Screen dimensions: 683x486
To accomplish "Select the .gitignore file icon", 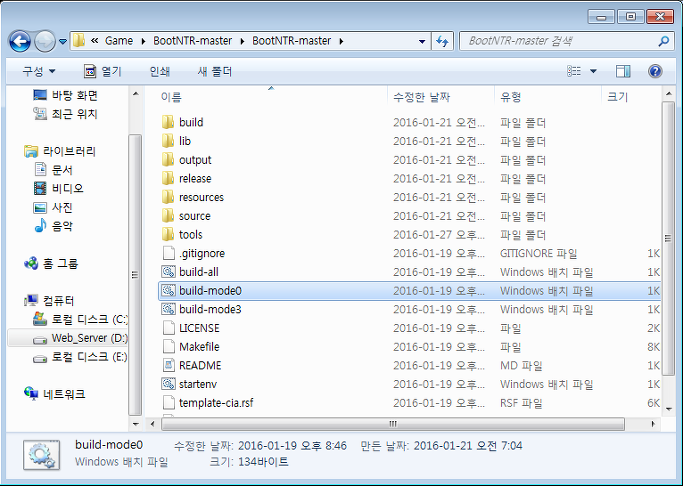I will pos(168,253).
